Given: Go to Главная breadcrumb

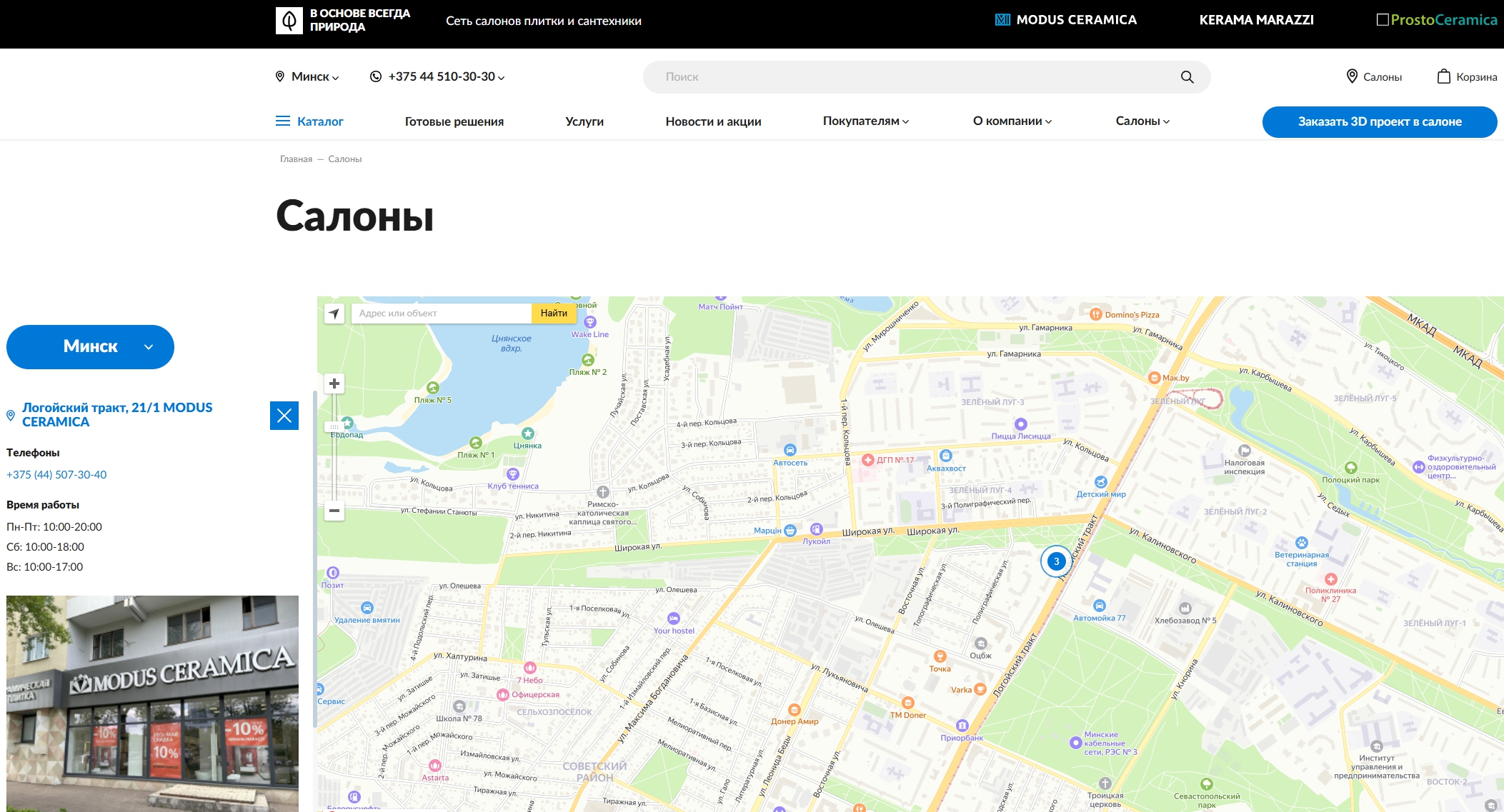Looking at the screenshot, I should [x=296, y=159].
